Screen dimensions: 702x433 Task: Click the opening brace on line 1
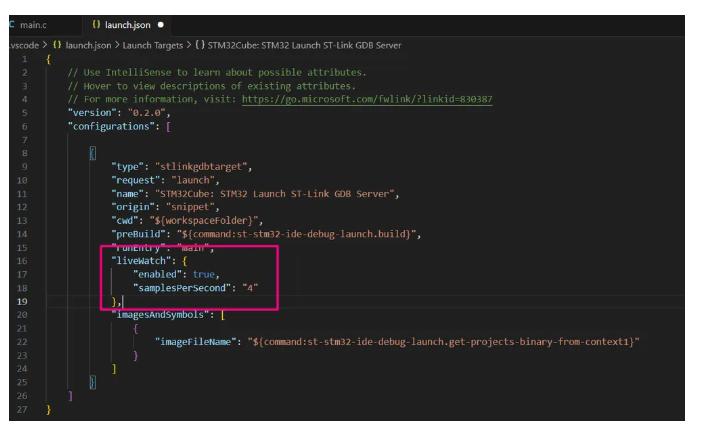tap(48, 59)
